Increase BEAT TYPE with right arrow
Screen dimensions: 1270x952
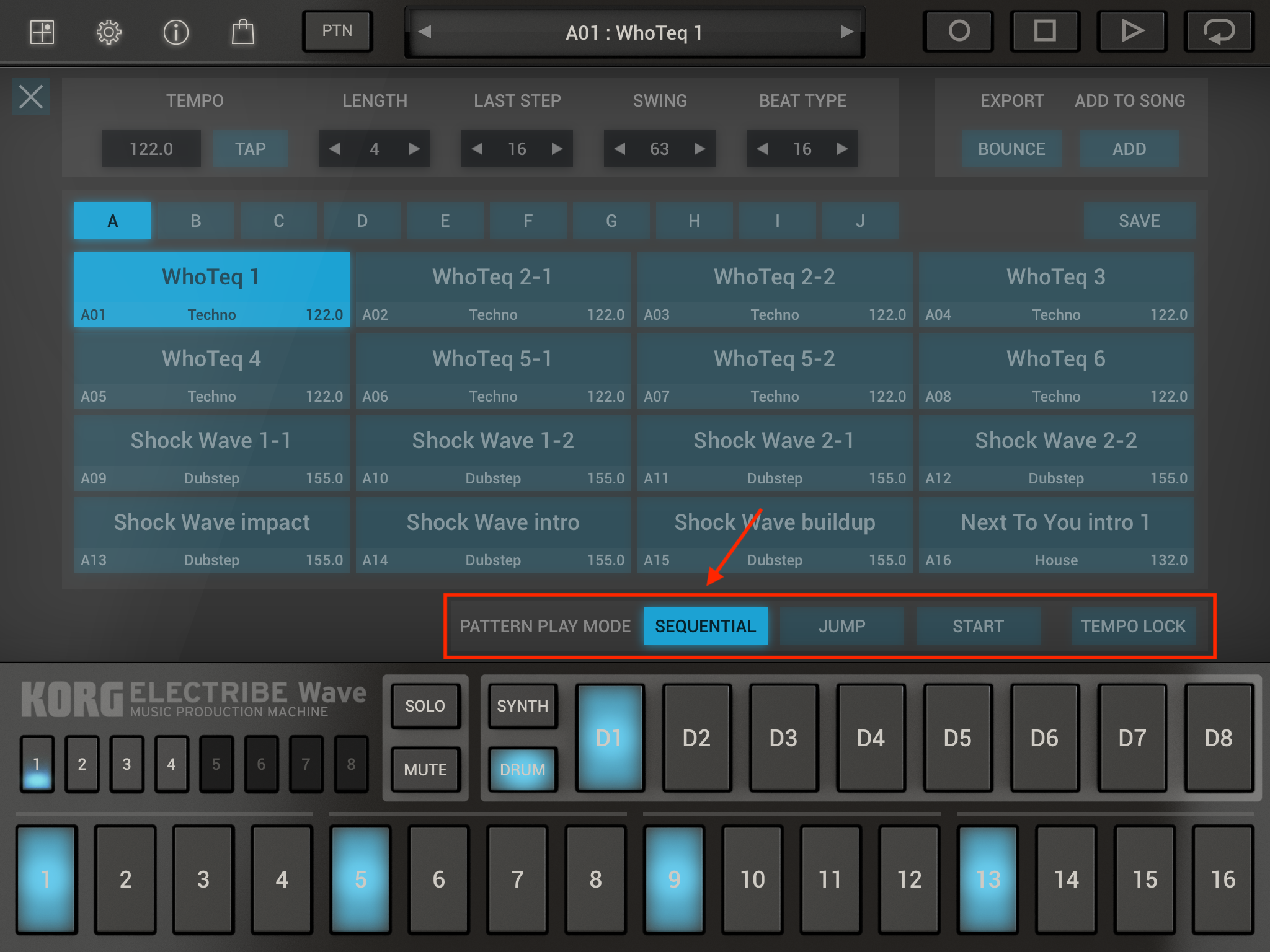coord(842,149)
